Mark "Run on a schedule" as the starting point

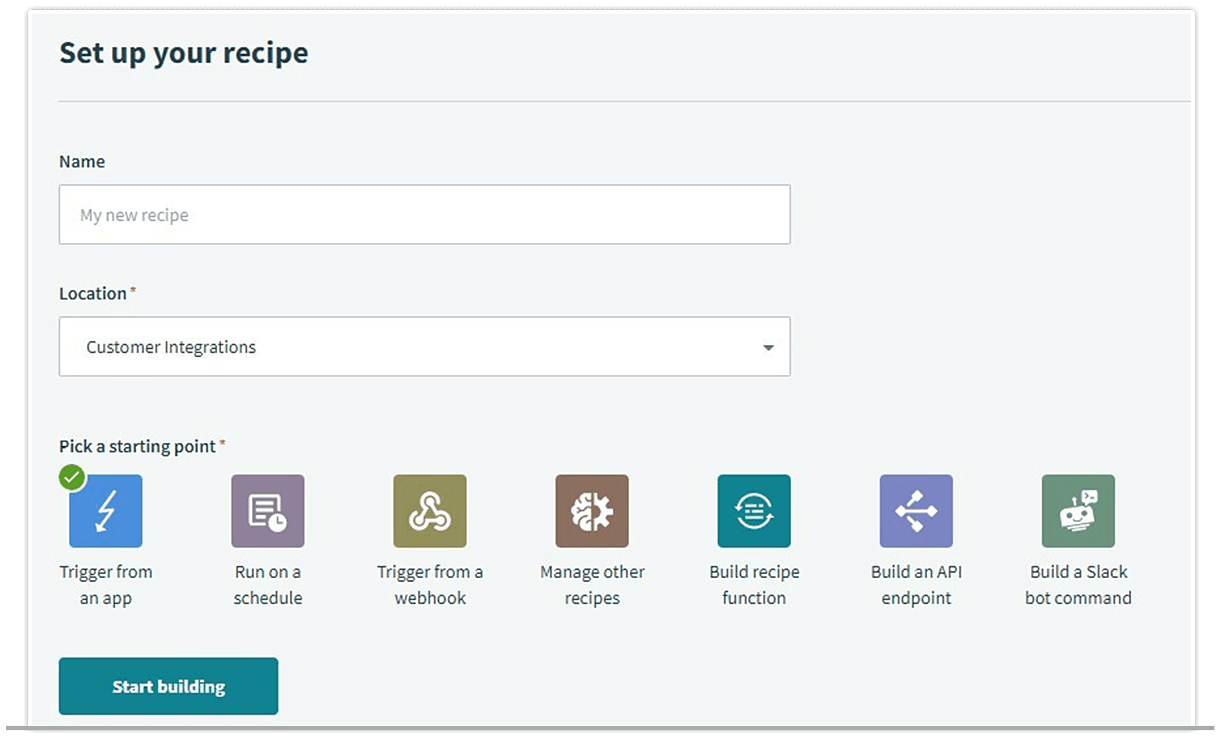pyautogui.click(x=267, y=510)
